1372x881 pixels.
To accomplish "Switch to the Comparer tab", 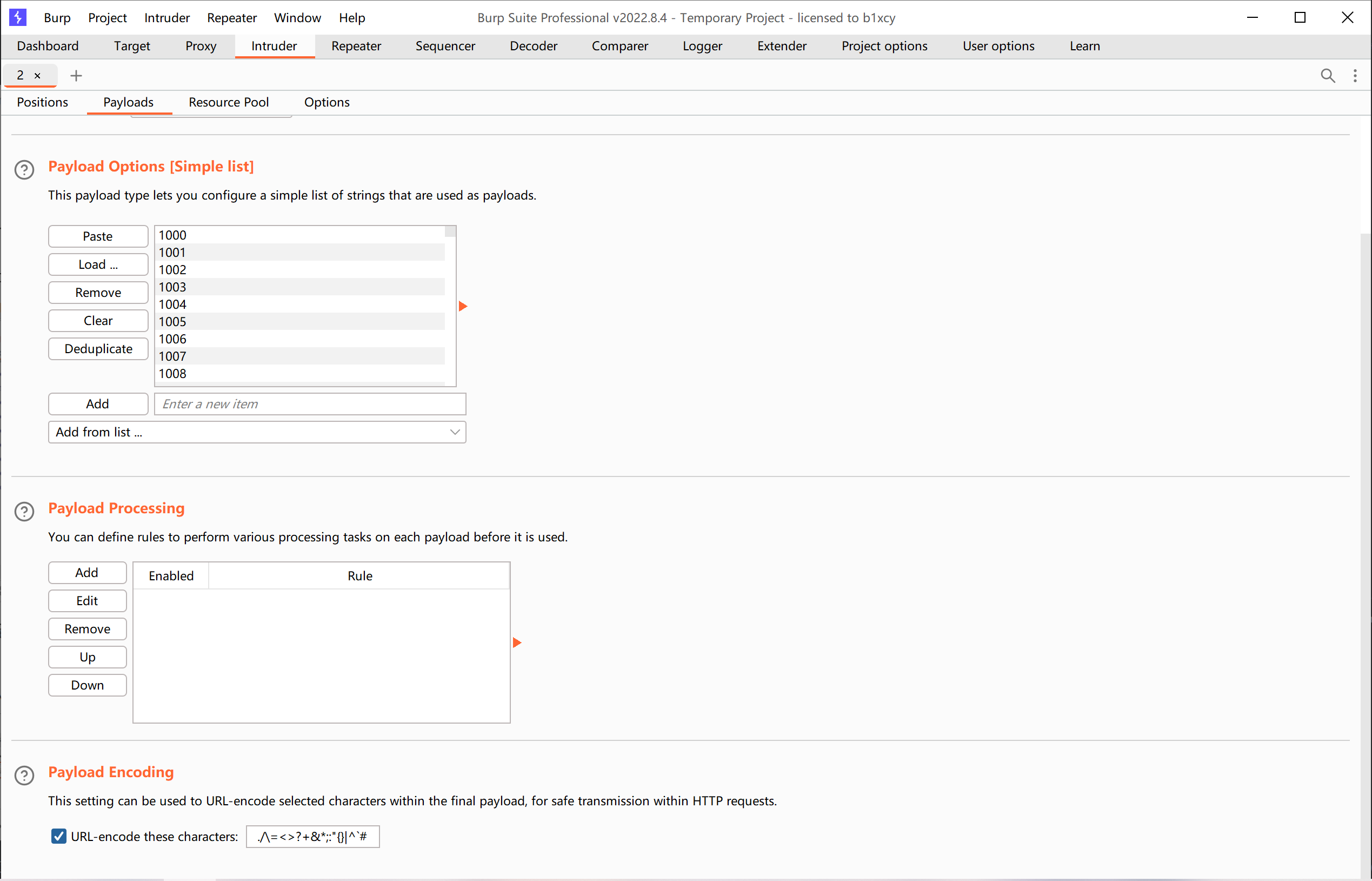I will (x=620, y=46).
